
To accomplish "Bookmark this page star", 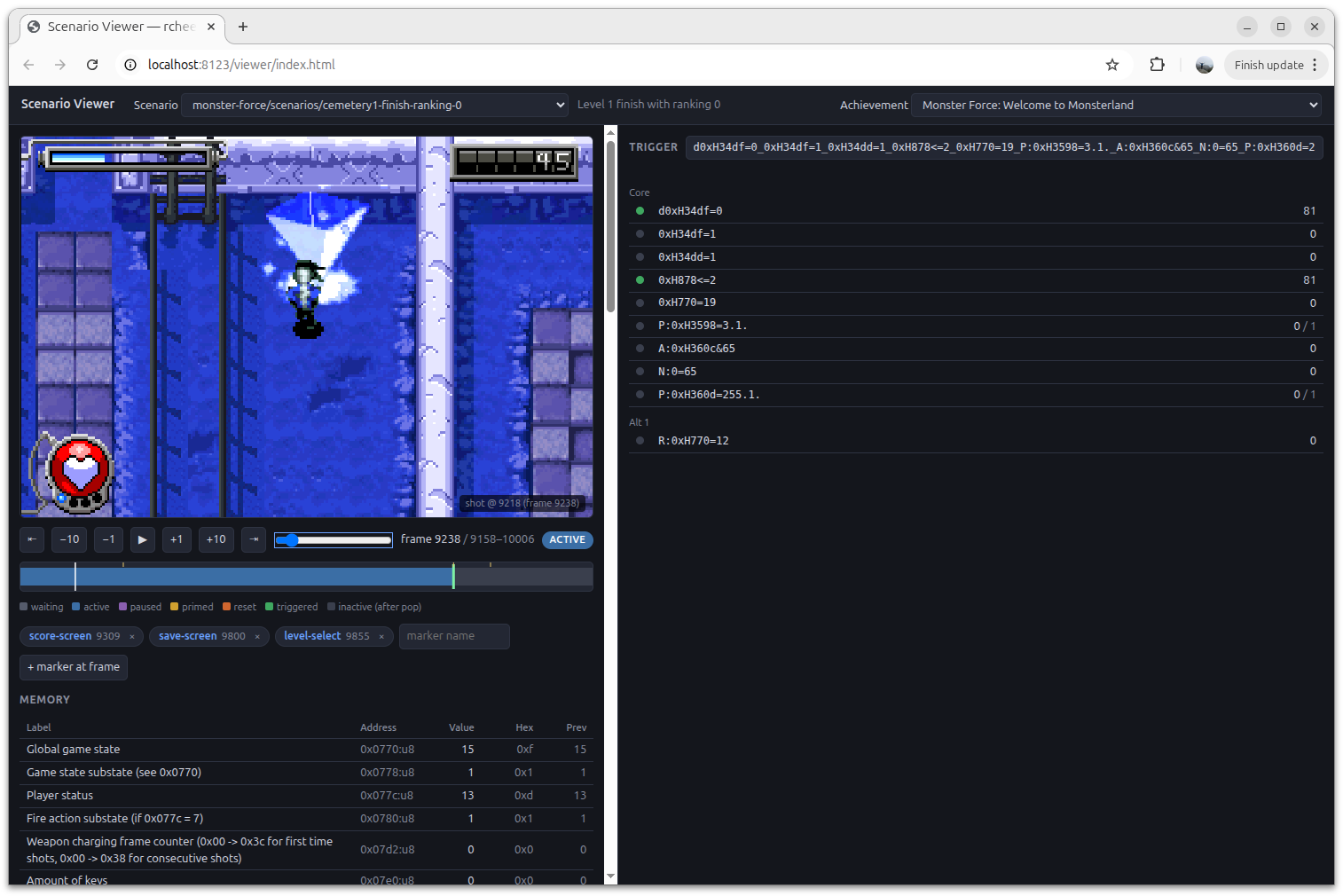I will click(1112, 65).
